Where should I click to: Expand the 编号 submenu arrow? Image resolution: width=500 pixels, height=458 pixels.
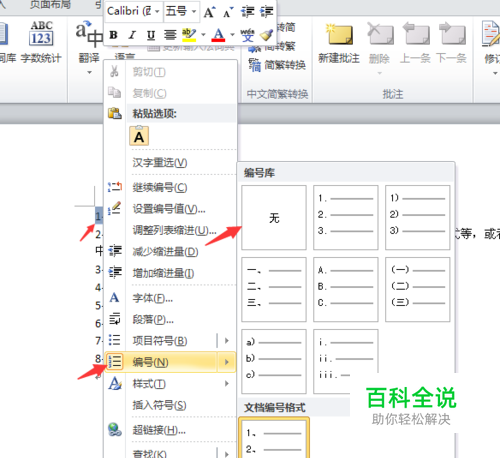[x=227, y=362]
